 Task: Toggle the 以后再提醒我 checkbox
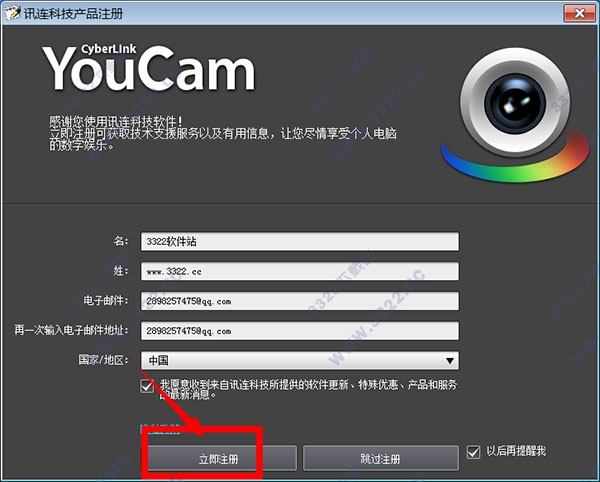tap(473, 452)
